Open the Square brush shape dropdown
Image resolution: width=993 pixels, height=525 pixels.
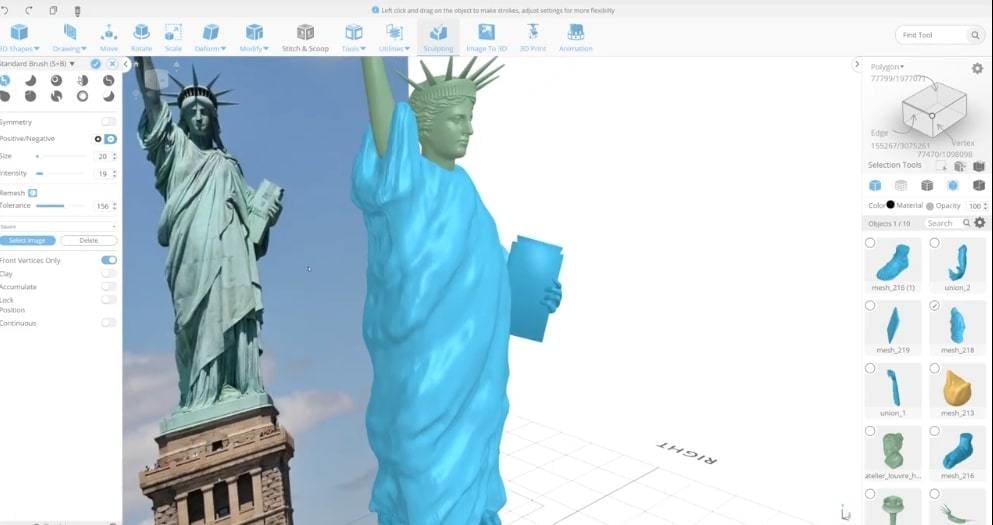pos(58,226)
